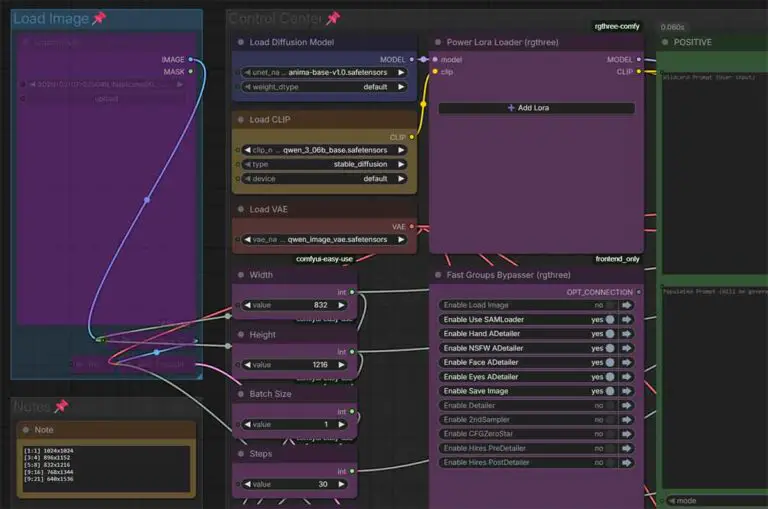Click the OPT_CONNECTION output slot
The height and width of the screenshot is (509, 768).
coord(639,292)
